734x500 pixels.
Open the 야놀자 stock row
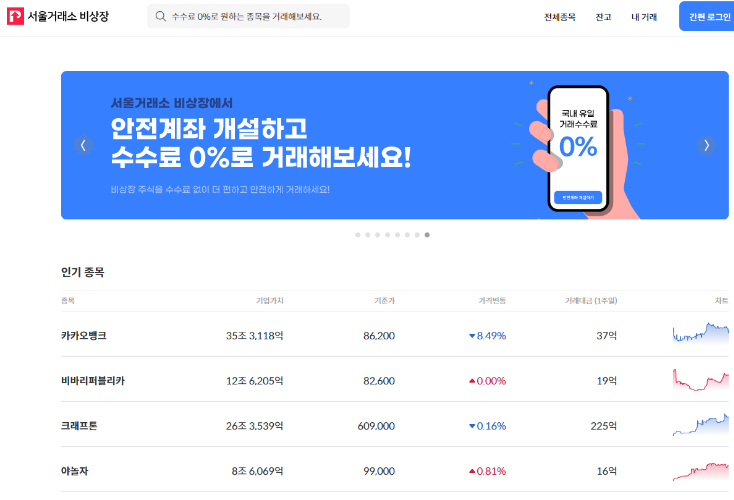(x=395, y=469)
